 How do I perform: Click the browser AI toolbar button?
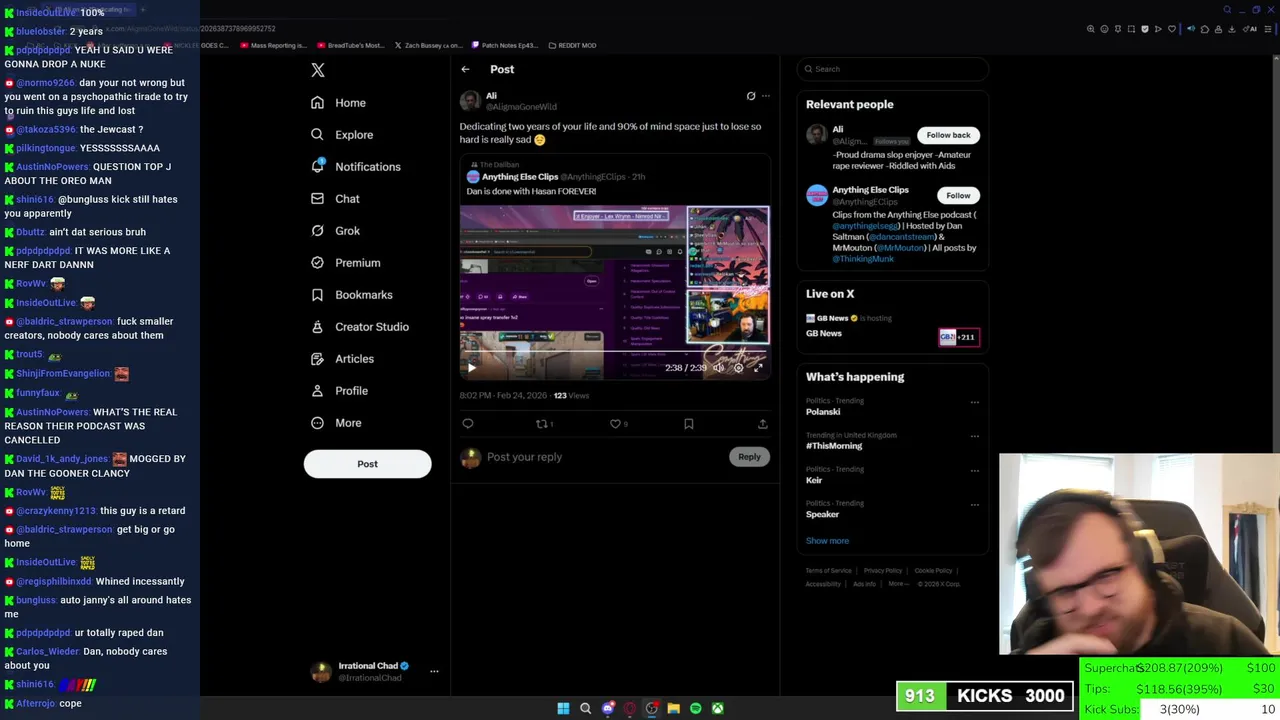(x=1250, y=29)
